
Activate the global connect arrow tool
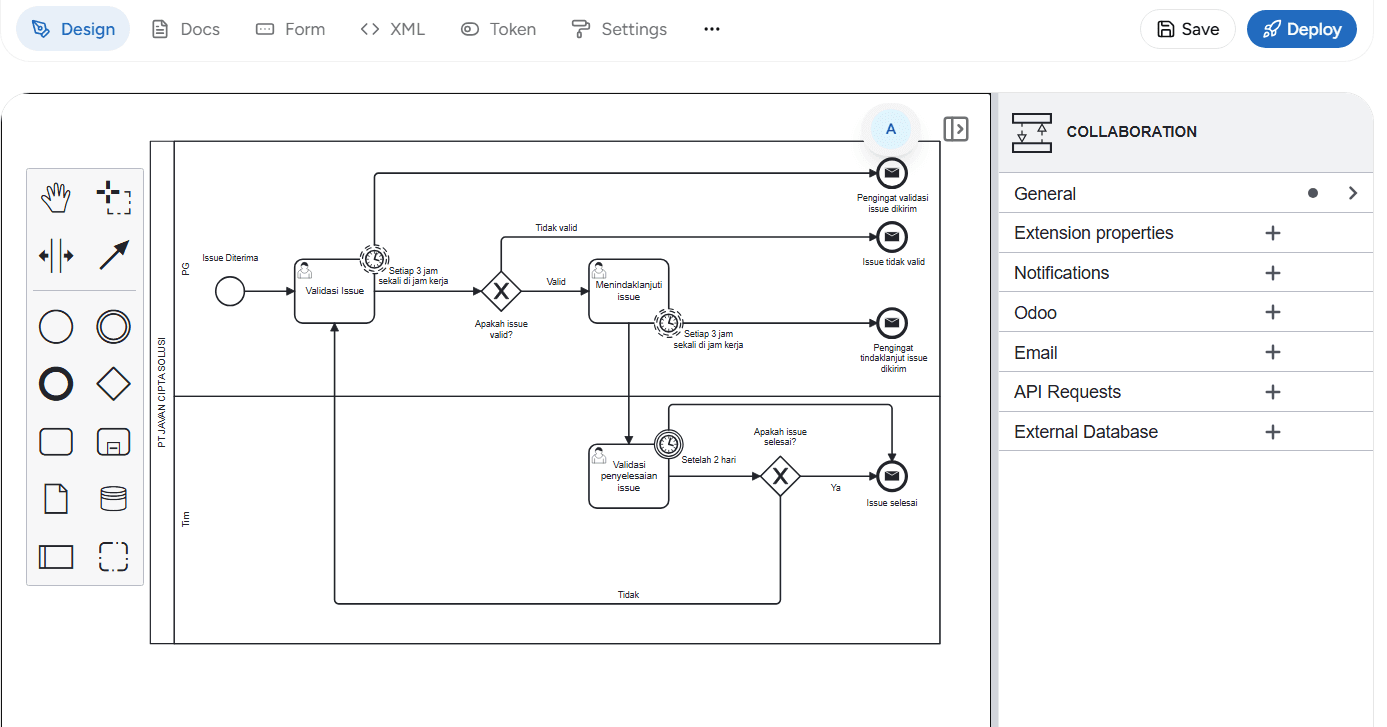114,255
